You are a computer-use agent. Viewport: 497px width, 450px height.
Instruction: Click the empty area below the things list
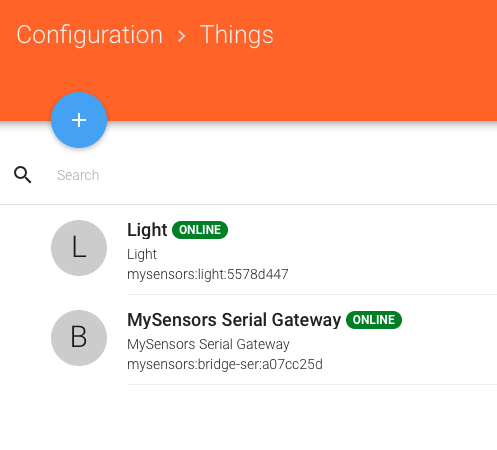point(248,418)
